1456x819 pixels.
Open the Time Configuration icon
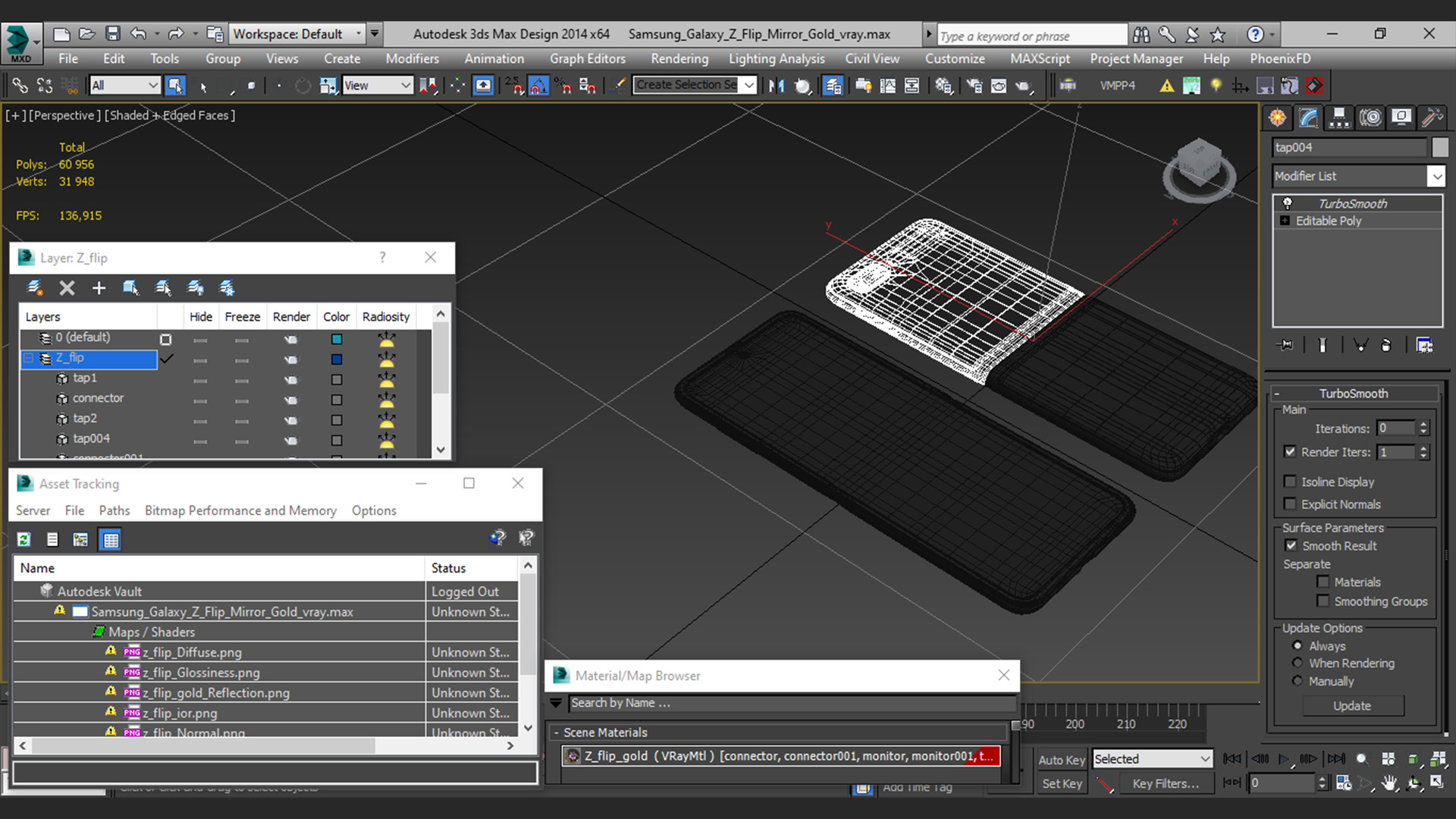[x=1343, y=783]
